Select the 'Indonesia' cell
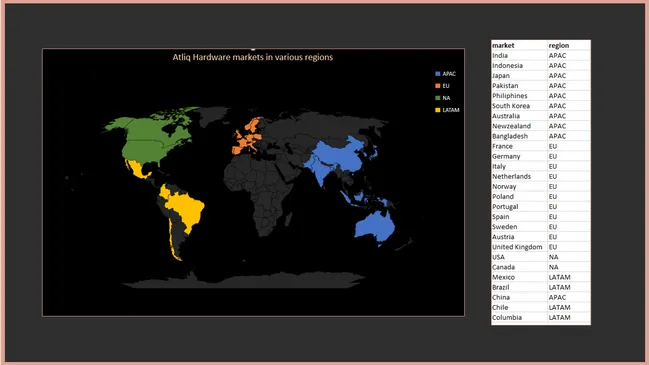Image resolution: width=650 pixels, height=365 pixels. (519, 66)
